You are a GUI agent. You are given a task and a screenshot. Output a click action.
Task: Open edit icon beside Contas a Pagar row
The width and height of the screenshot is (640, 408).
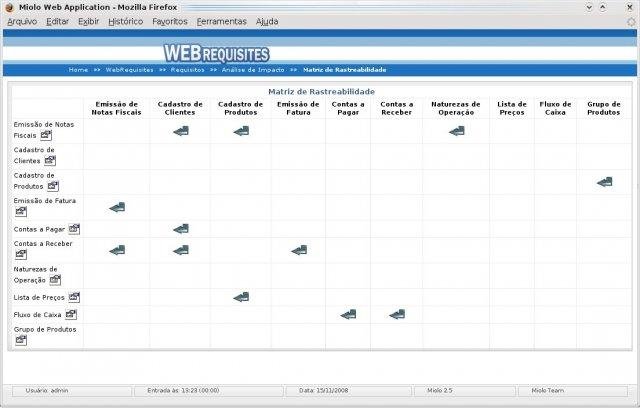coord(74,229)
